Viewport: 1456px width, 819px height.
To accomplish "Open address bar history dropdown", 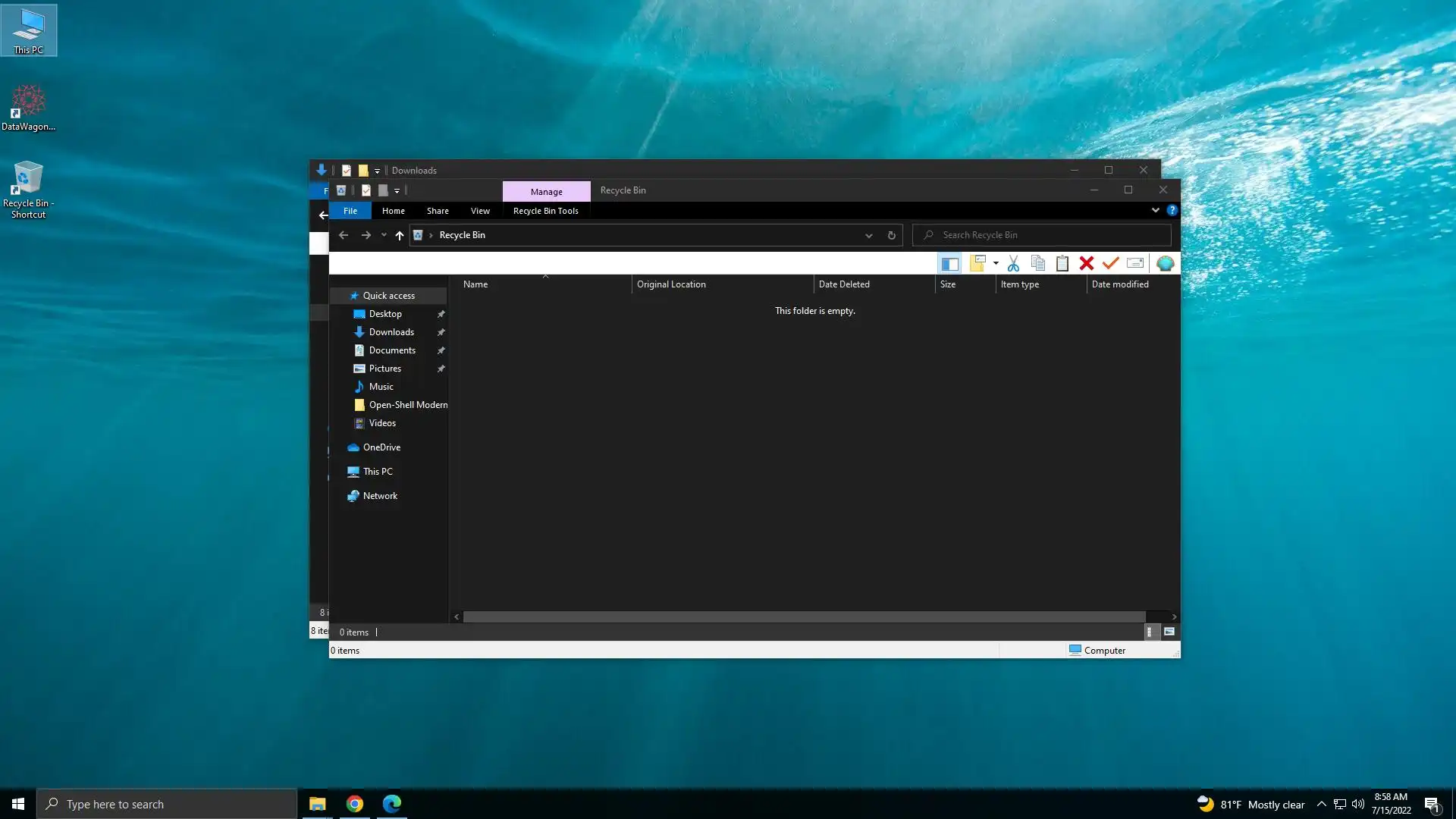I will 868,235.
